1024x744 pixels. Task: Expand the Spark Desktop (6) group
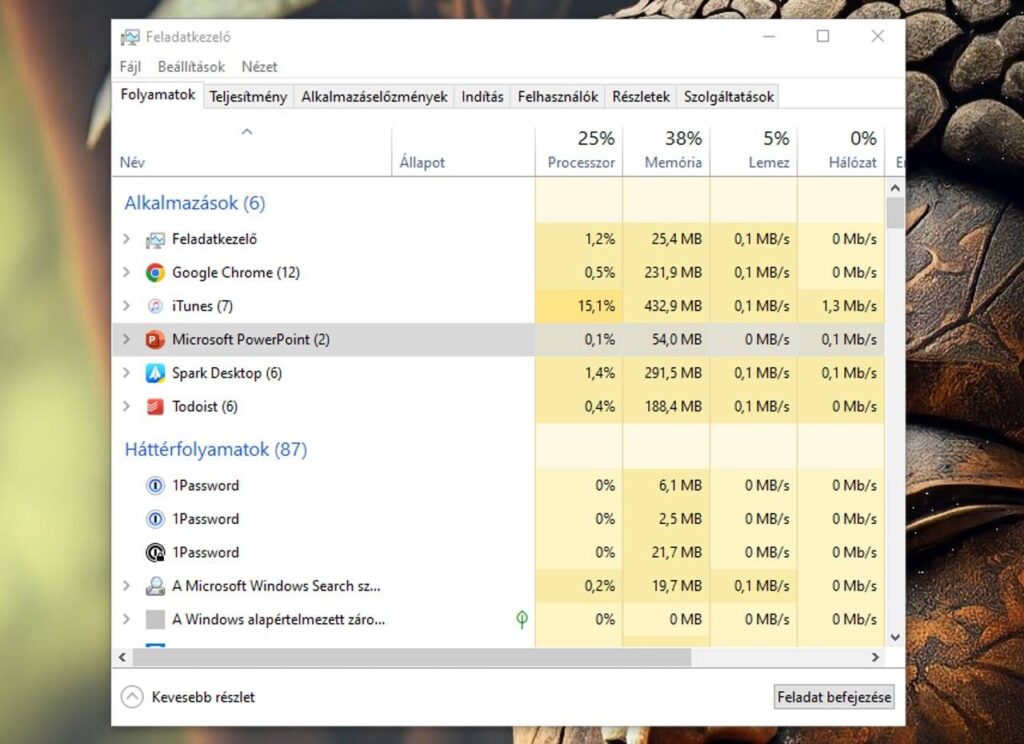[127, 373]
